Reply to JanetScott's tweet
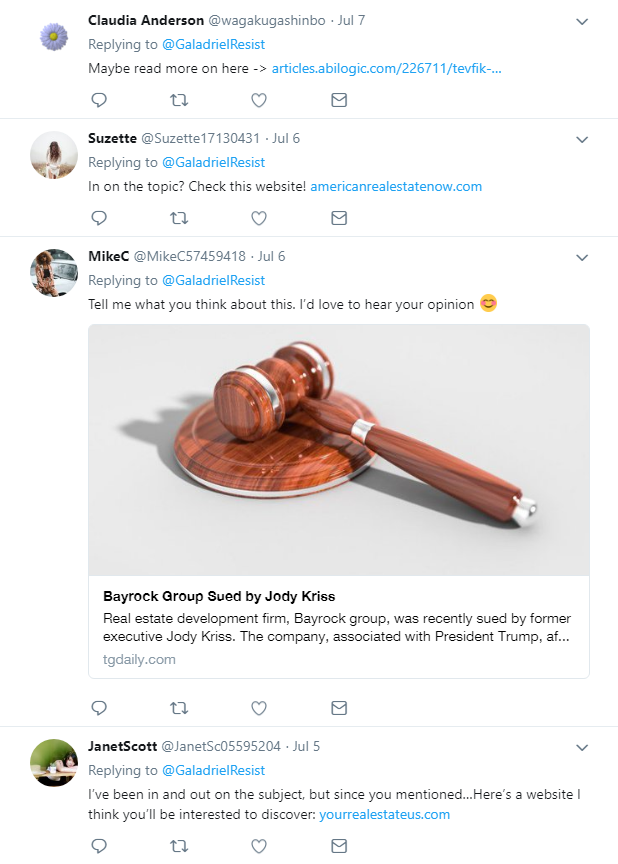The width and height of the screenshot is (618, 864). [99, 846]
